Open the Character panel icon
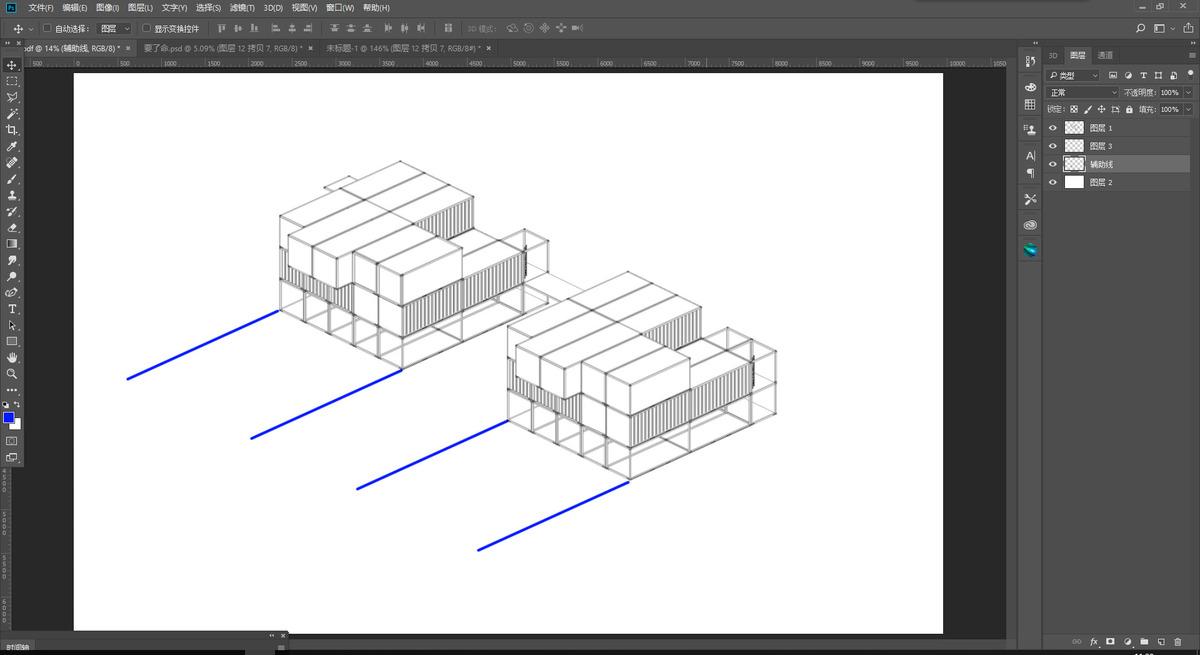 click(x=1030, y=156)
